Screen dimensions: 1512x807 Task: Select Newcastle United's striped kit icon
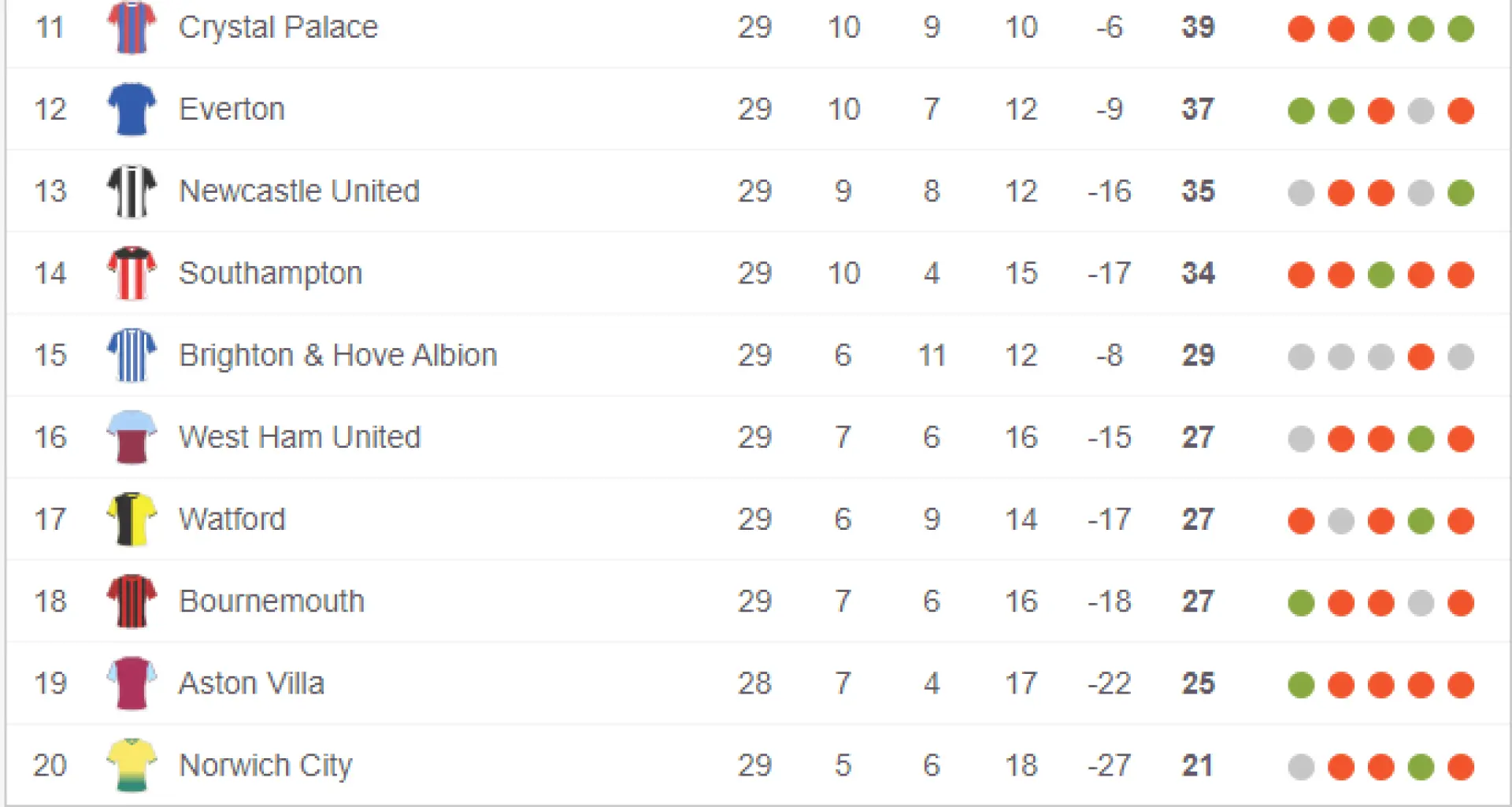click(132, 191)
